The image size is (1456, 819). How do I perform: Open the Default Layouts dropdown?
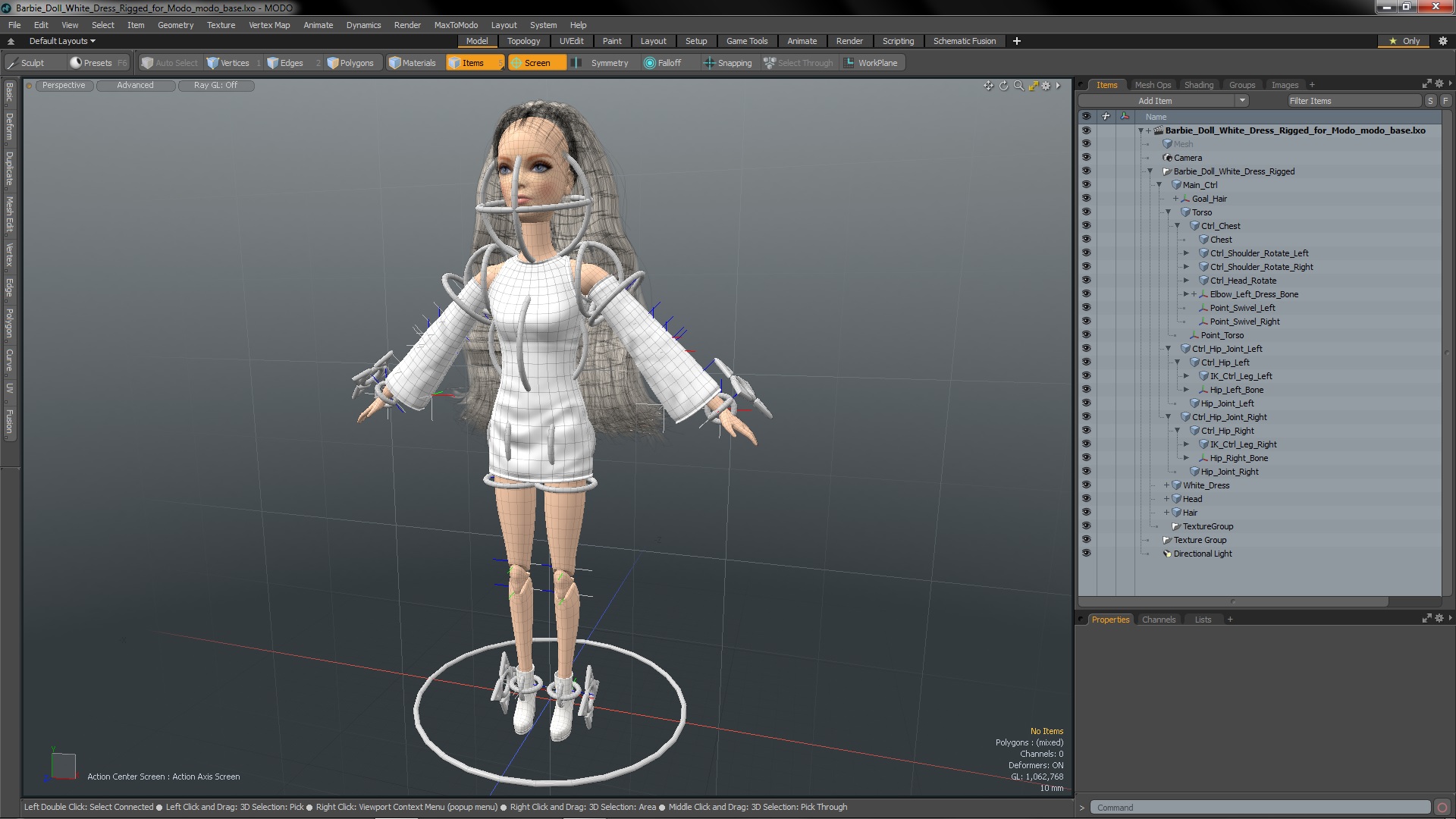pos(62,41)
